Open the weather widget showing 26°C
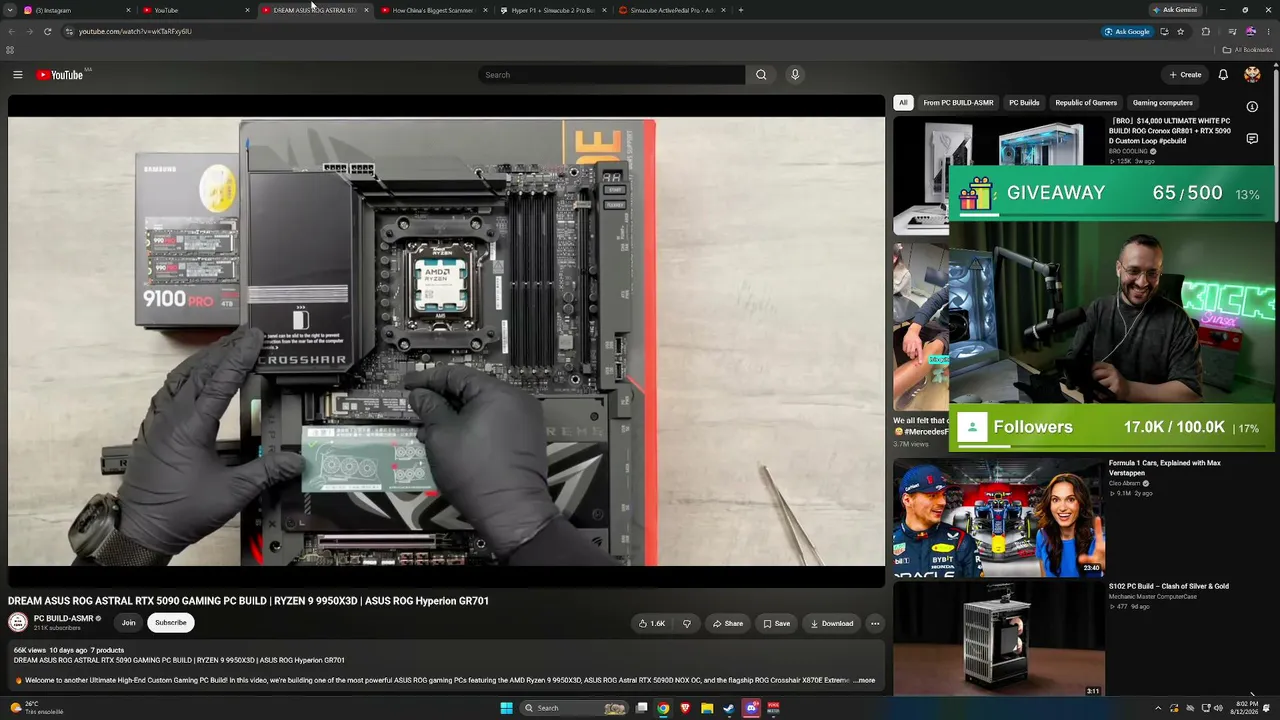This screenshot has height=720, width=1280. pyautogui.click(x=36, y=708)
